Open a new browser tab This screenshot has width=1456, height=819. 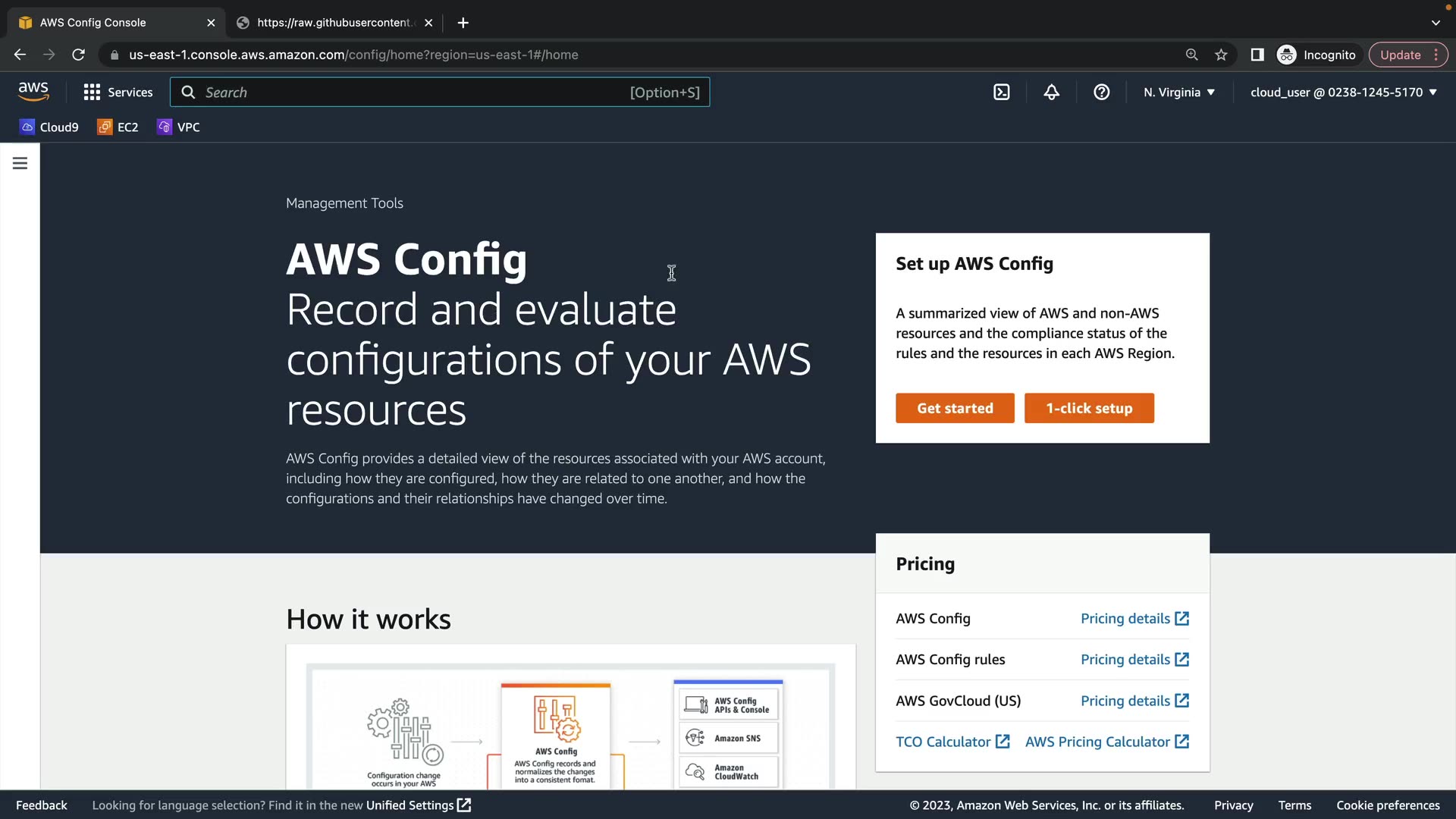click(x=463, y=23)
